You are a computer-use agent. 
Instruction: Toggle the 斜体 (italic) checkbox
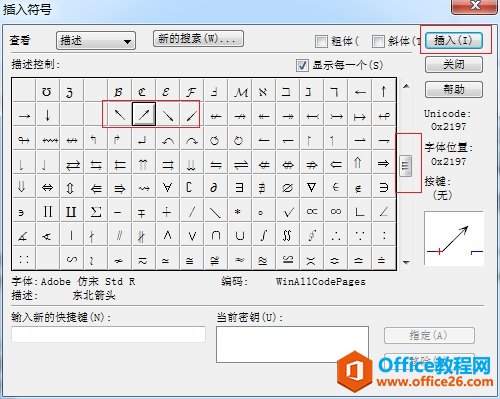pyautogui.click(x=378, y=41)
